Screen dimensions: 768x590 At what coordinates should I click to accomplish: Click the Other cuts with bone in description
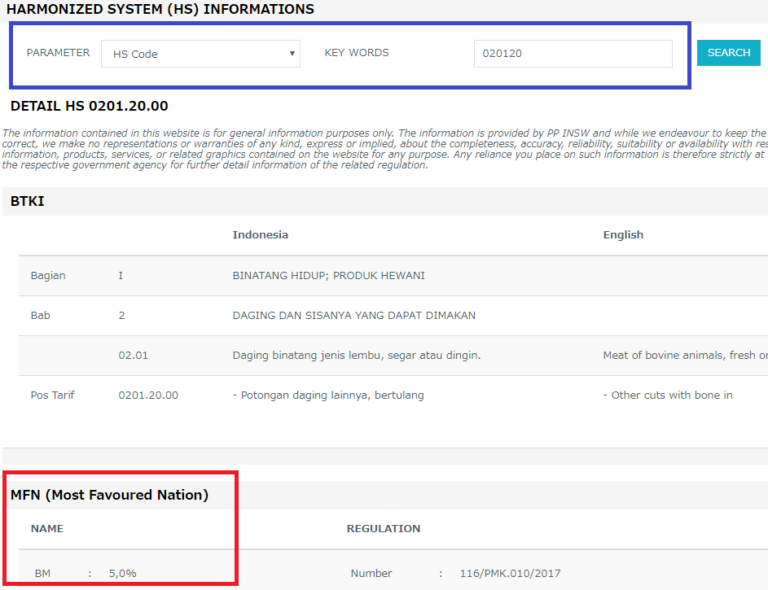pos(667,395)
